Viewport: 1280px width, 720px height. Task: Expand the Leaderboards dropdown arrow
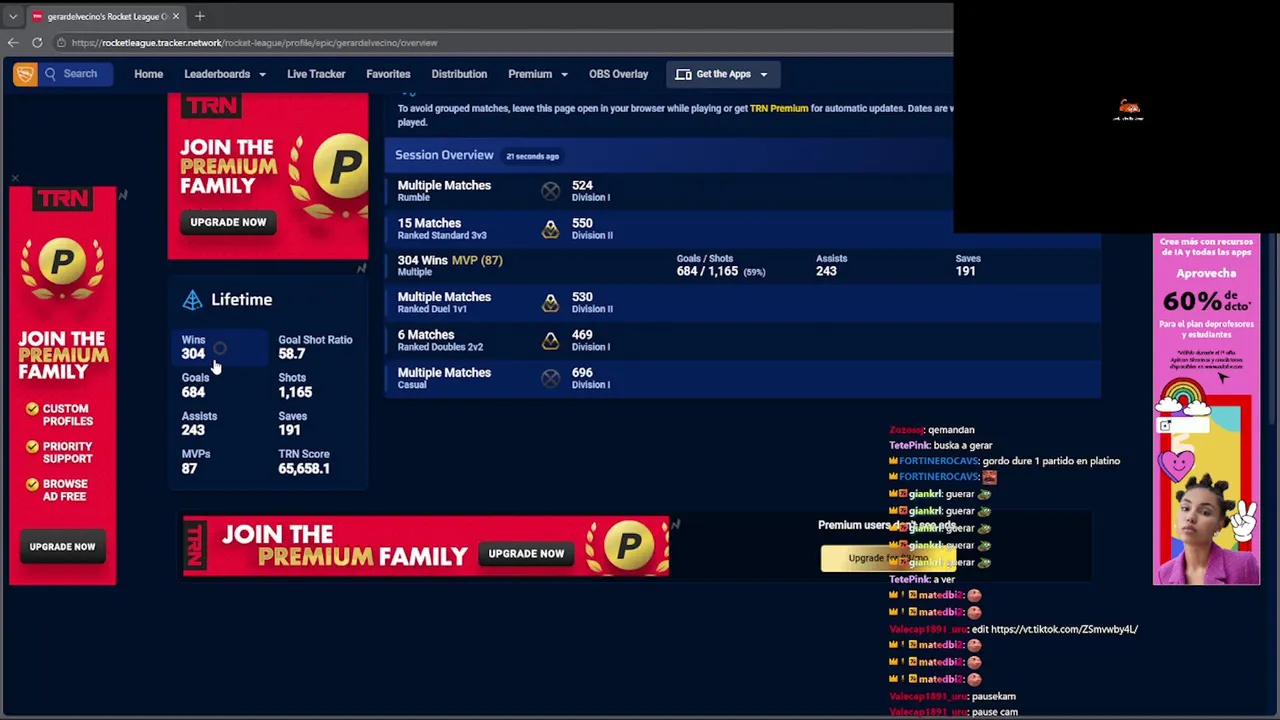(x=262, y=74)
